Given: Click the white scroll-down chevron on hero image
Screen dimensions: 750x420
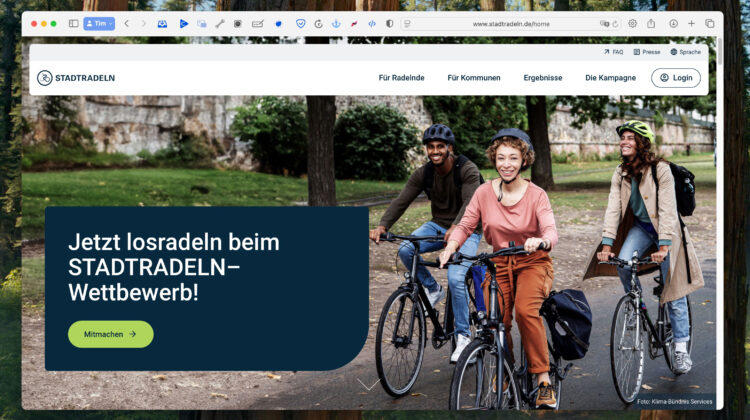Looking at the screenshot, I should pos(368,384).
